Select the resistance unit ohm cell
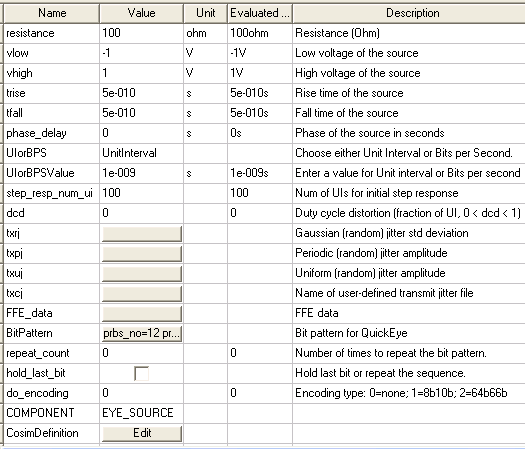Screen dimensions: 525x449 pyautogui.click(x=205, y=33)
